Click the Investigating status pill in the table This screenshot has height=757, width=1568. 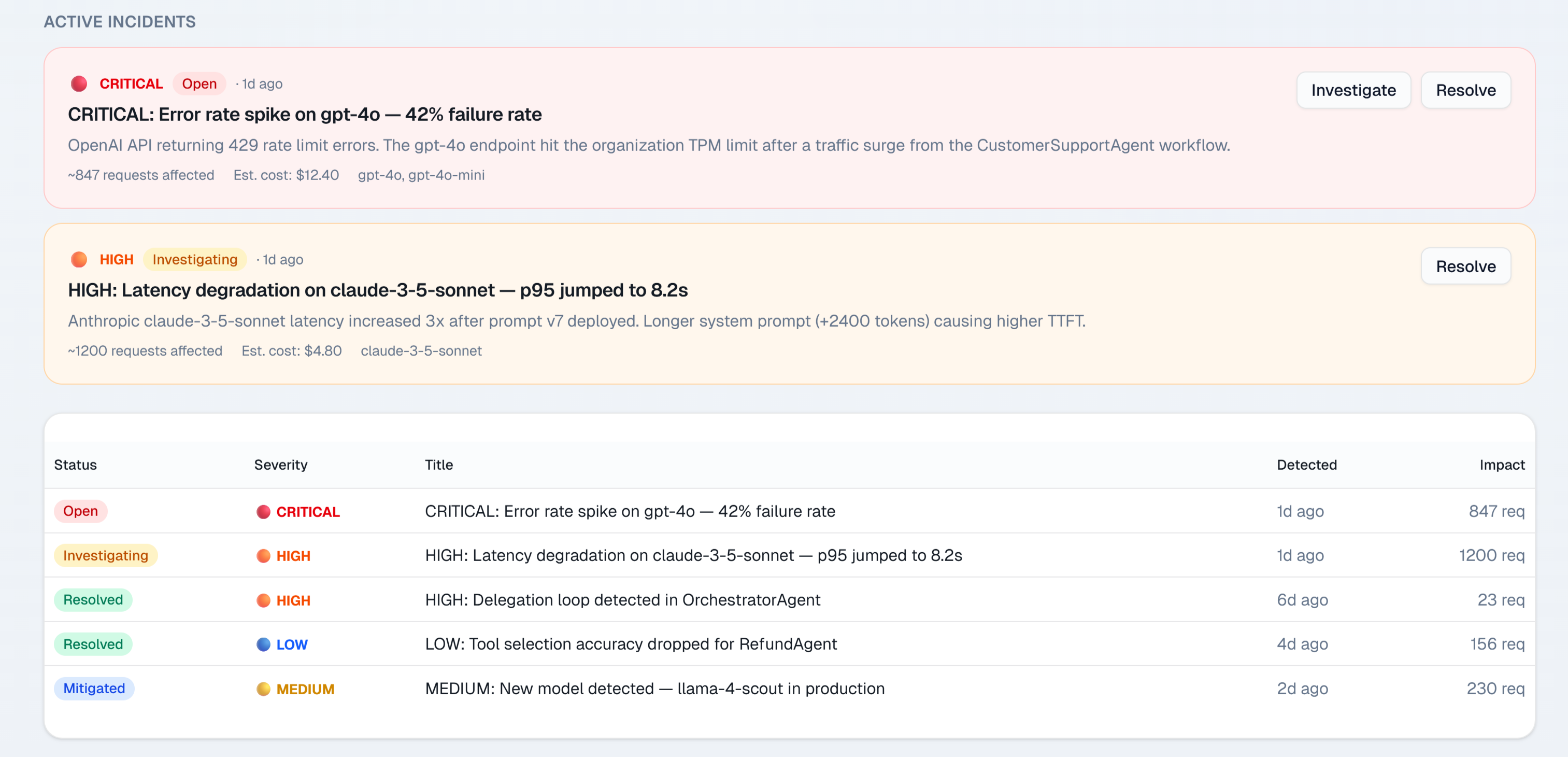(105, 555)
